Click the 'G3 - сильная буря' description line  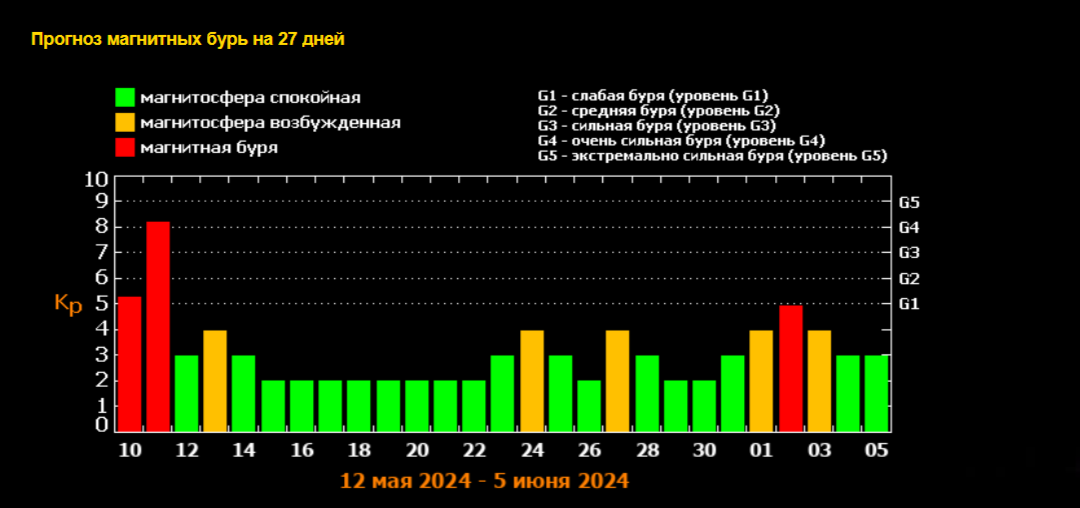coord(656,126)
